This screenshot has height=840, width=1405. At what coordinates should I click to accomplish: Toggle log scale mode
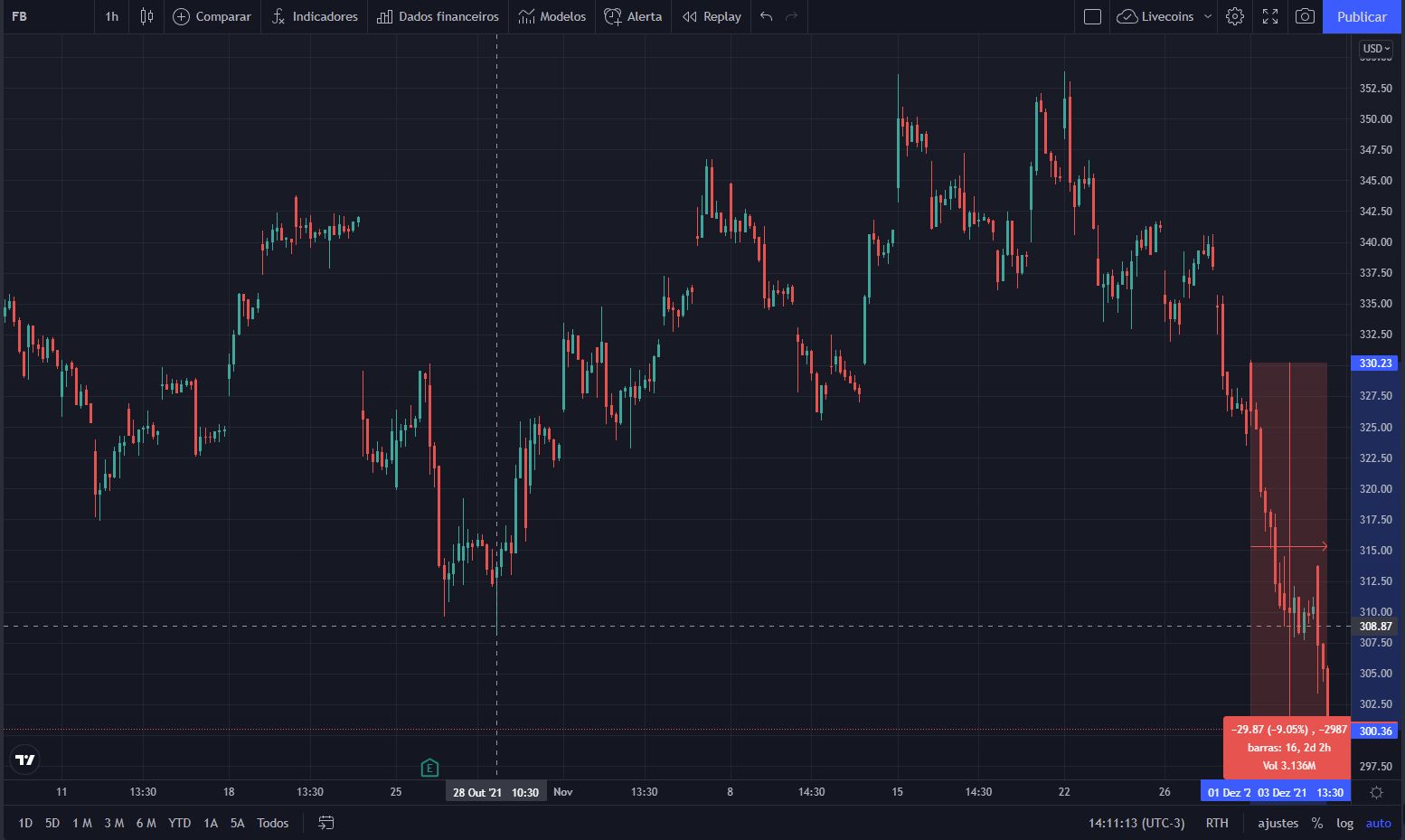point(1345,823)
